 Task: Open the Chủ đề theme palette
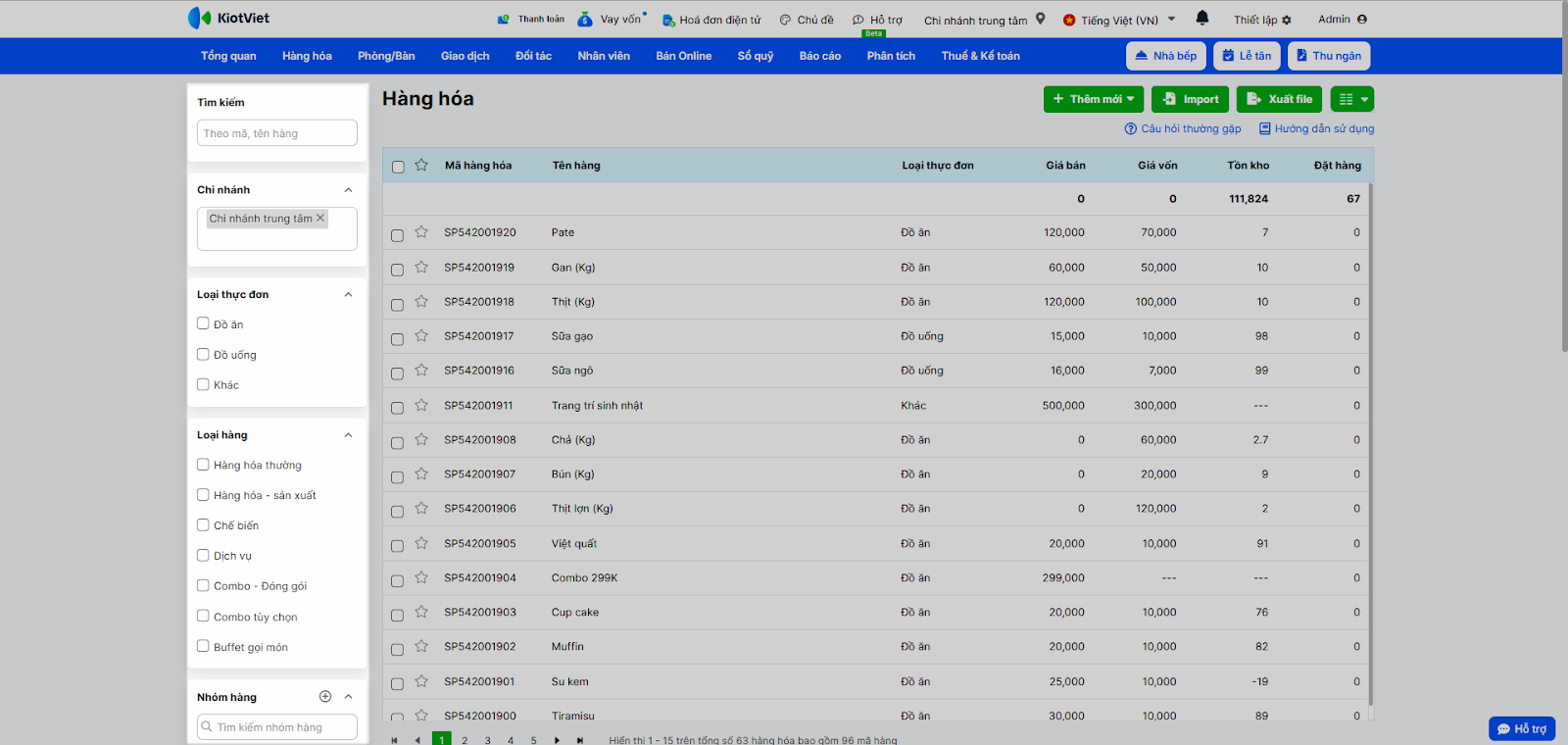807,20
